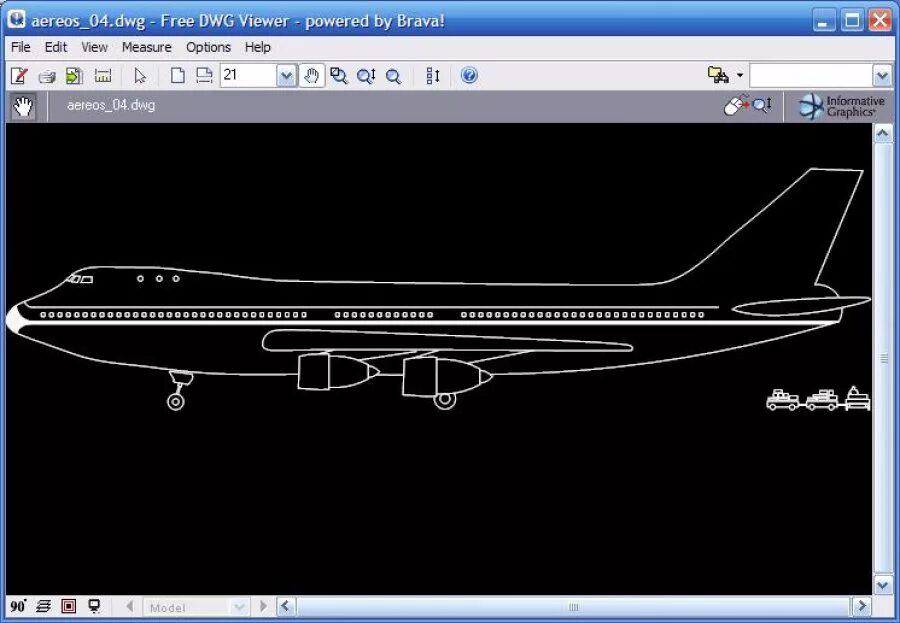900x623 pixels.
Task: Open the Measure menu
Action: click(146, 47)
